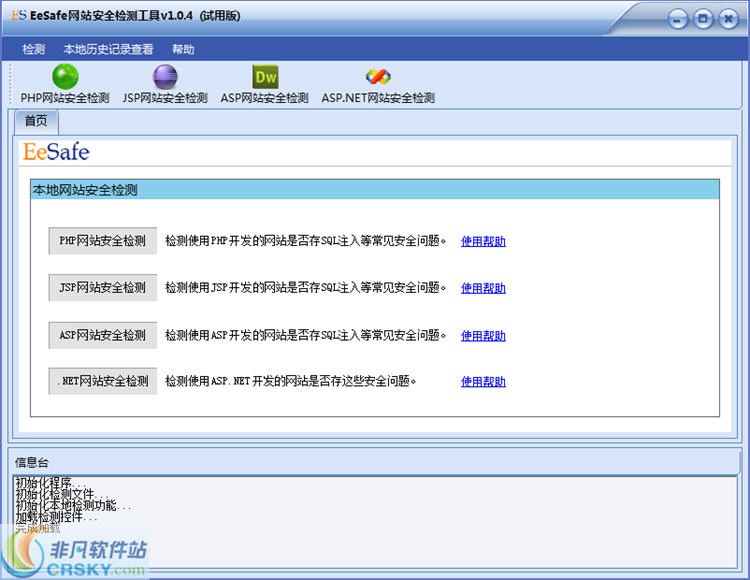750x580 pixels.
Task: Minimize the EeSafe window
Action: pos(677,20)
